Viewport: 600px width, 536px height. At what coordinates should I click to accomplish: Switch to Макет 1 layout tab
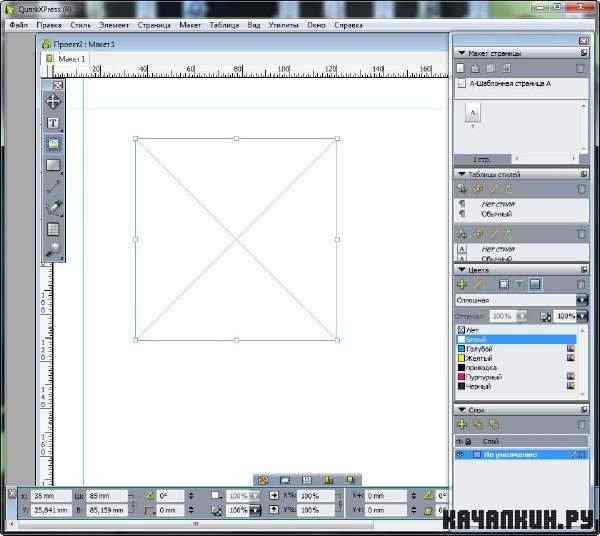click(67, 59)
